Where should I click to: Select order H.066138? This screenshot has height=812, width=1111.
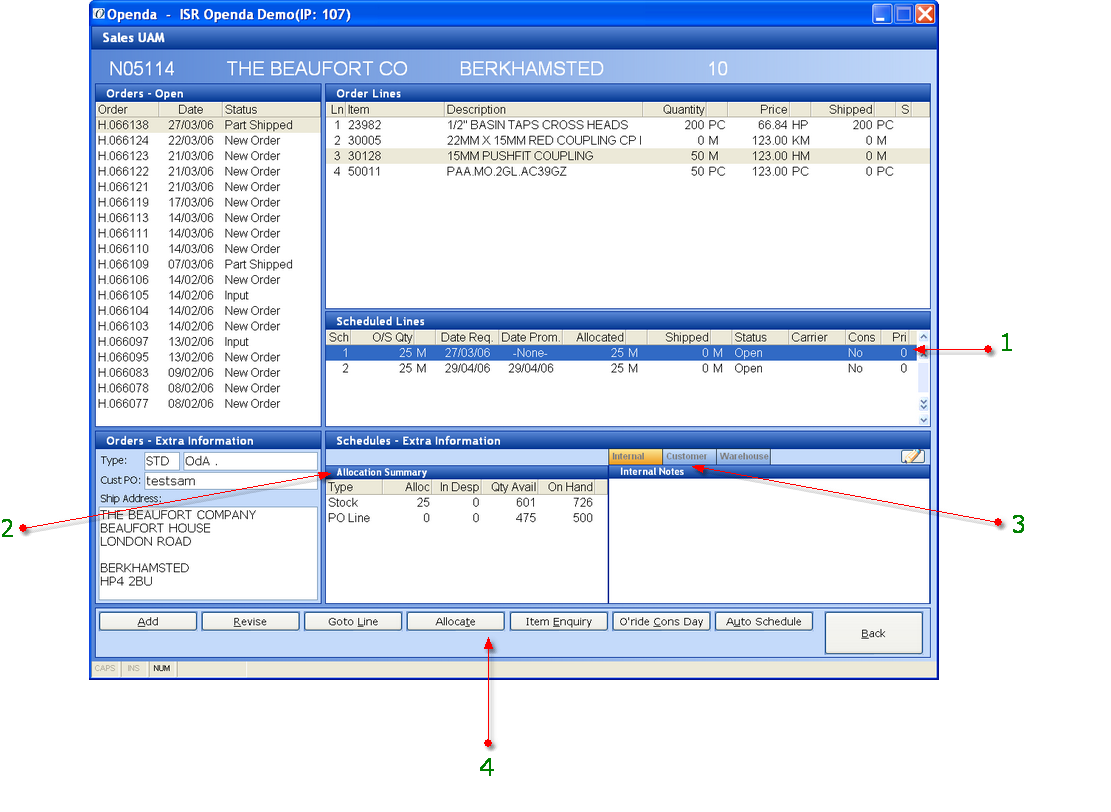(x=208, y=125)
